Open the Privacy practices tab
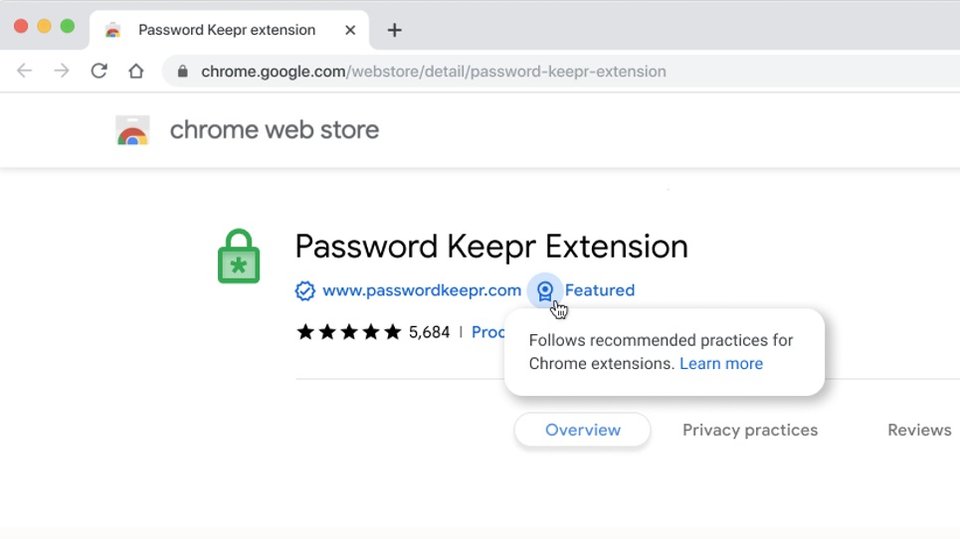This screenshot has height=539, width=960. click(750, 430)
